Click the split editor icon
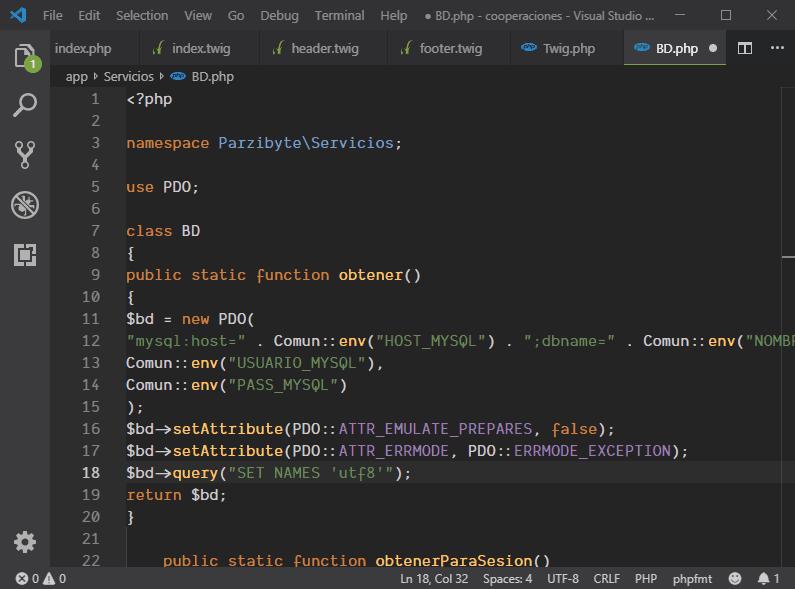 [x=745, y=48]
